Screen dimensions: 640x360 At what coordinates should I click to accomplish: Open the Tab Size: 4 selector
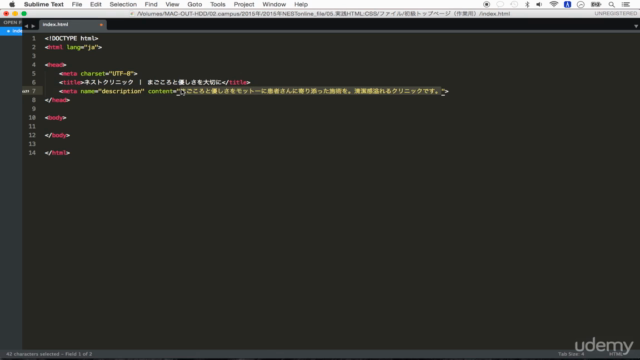point(571,354)
